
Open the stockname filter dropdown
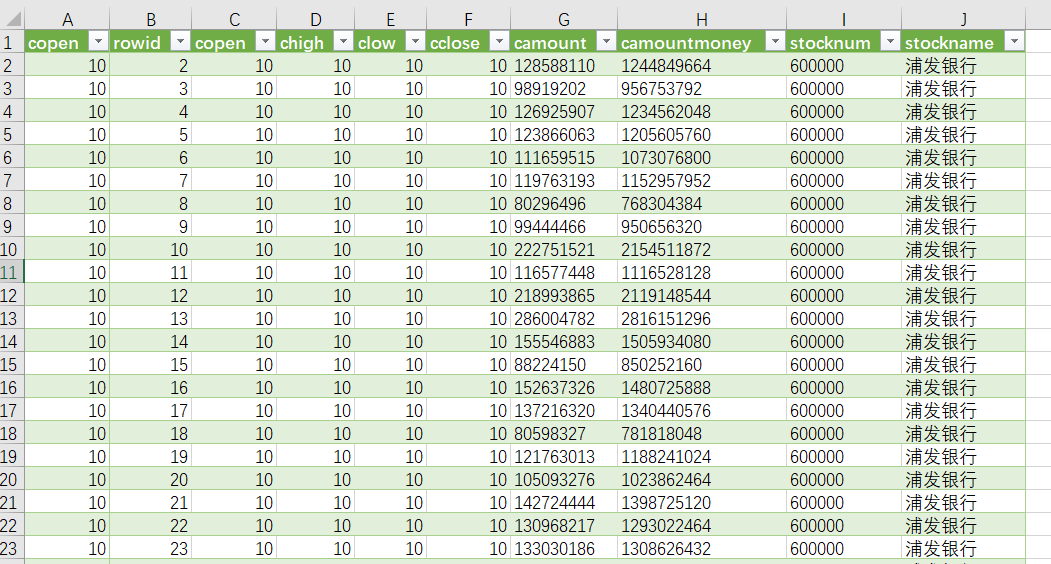pyautogui.click(x=1015, y=42)
